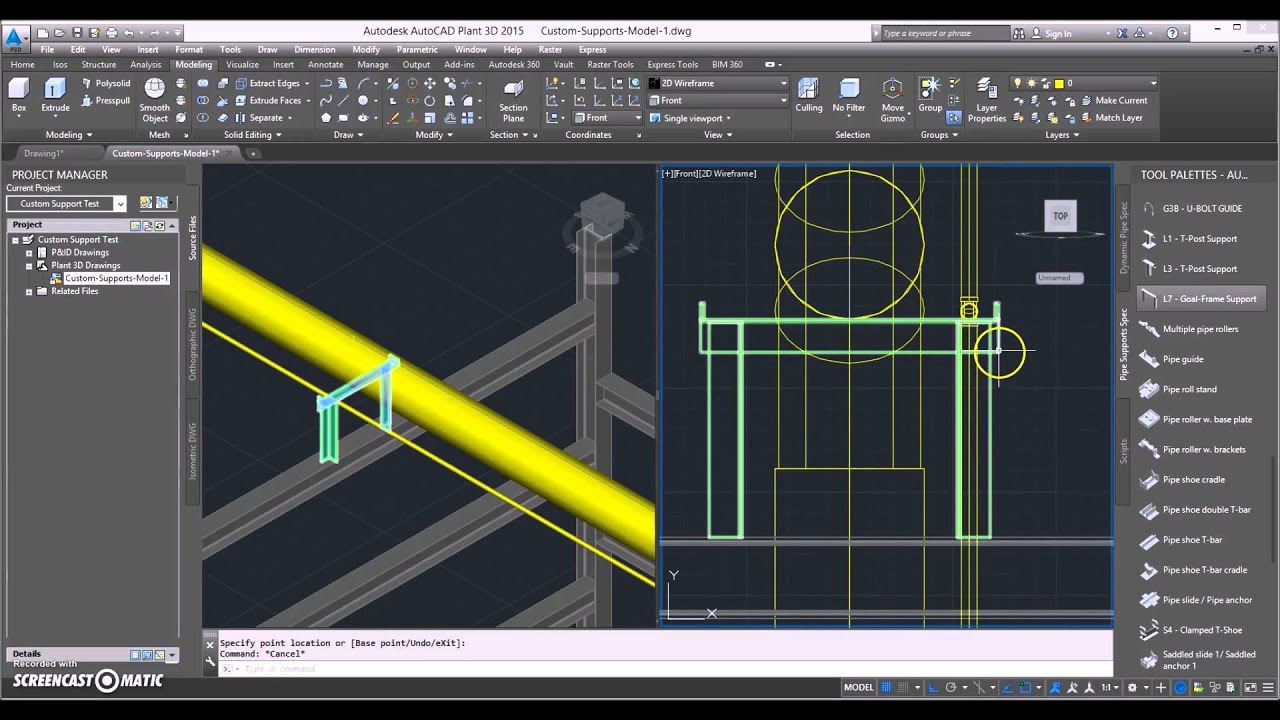The width and height of the screenshot is (1280, 720).
Task: Click the Separate solid tool
Action: [260, 117]
